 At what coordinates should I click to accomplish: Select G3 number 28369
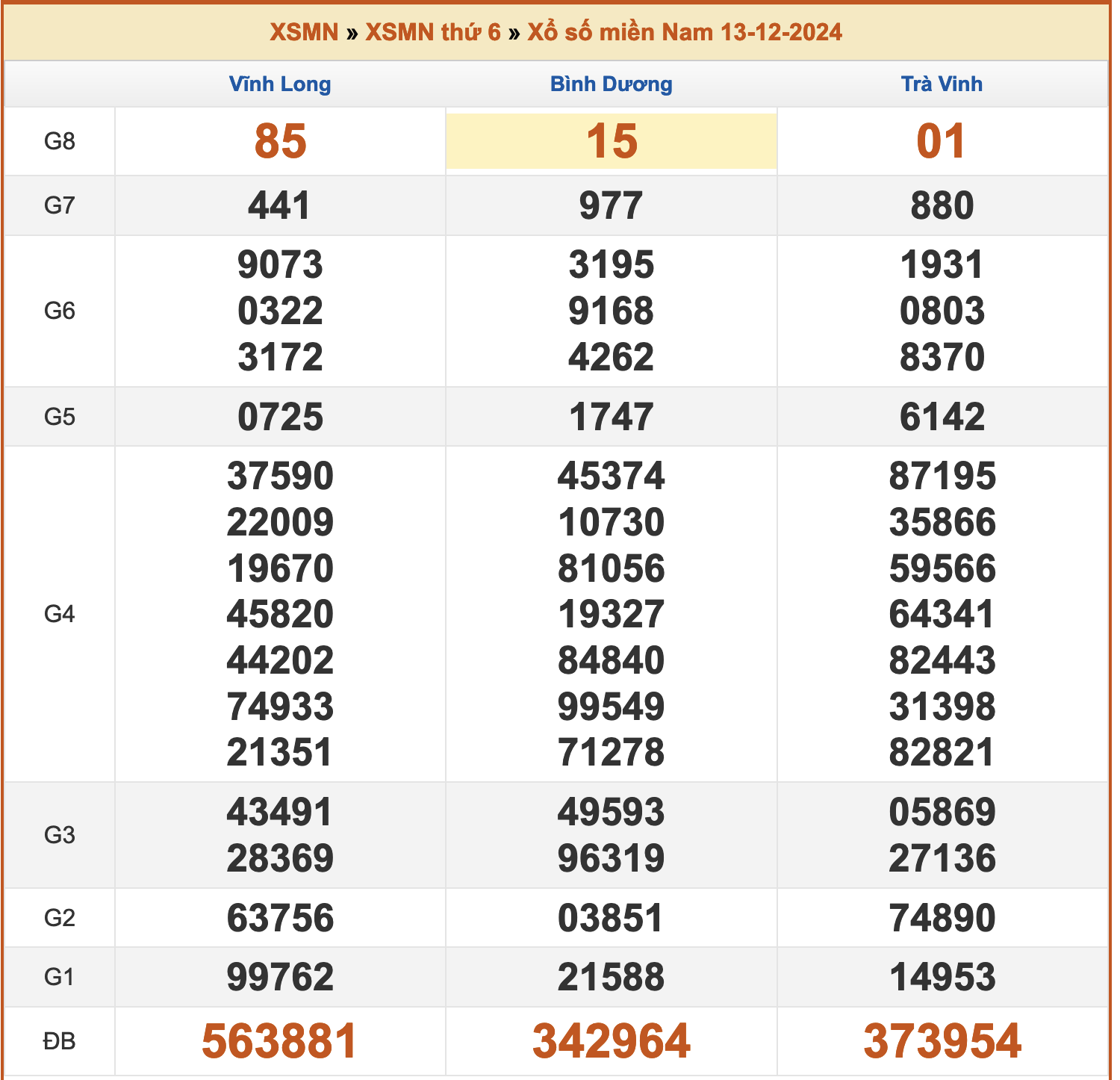coord(280,858)
